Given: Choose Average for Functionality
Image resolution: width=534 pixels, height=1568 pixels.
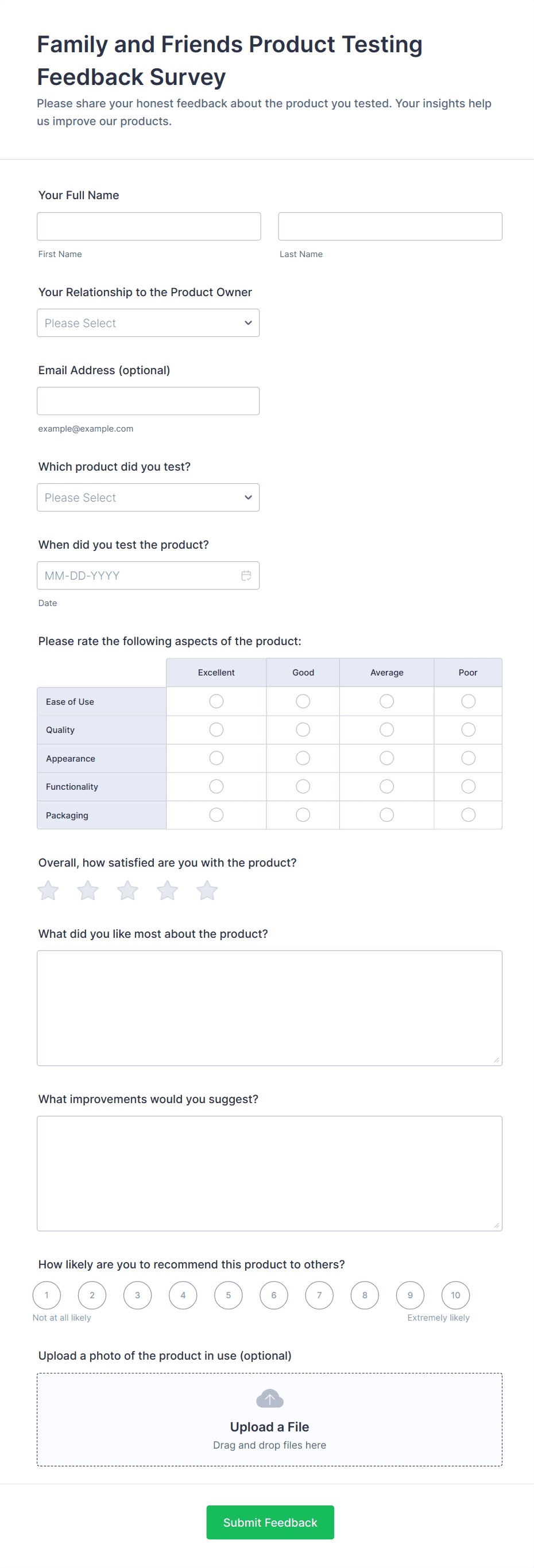Looking at the screenshot, I should (386, 786).
